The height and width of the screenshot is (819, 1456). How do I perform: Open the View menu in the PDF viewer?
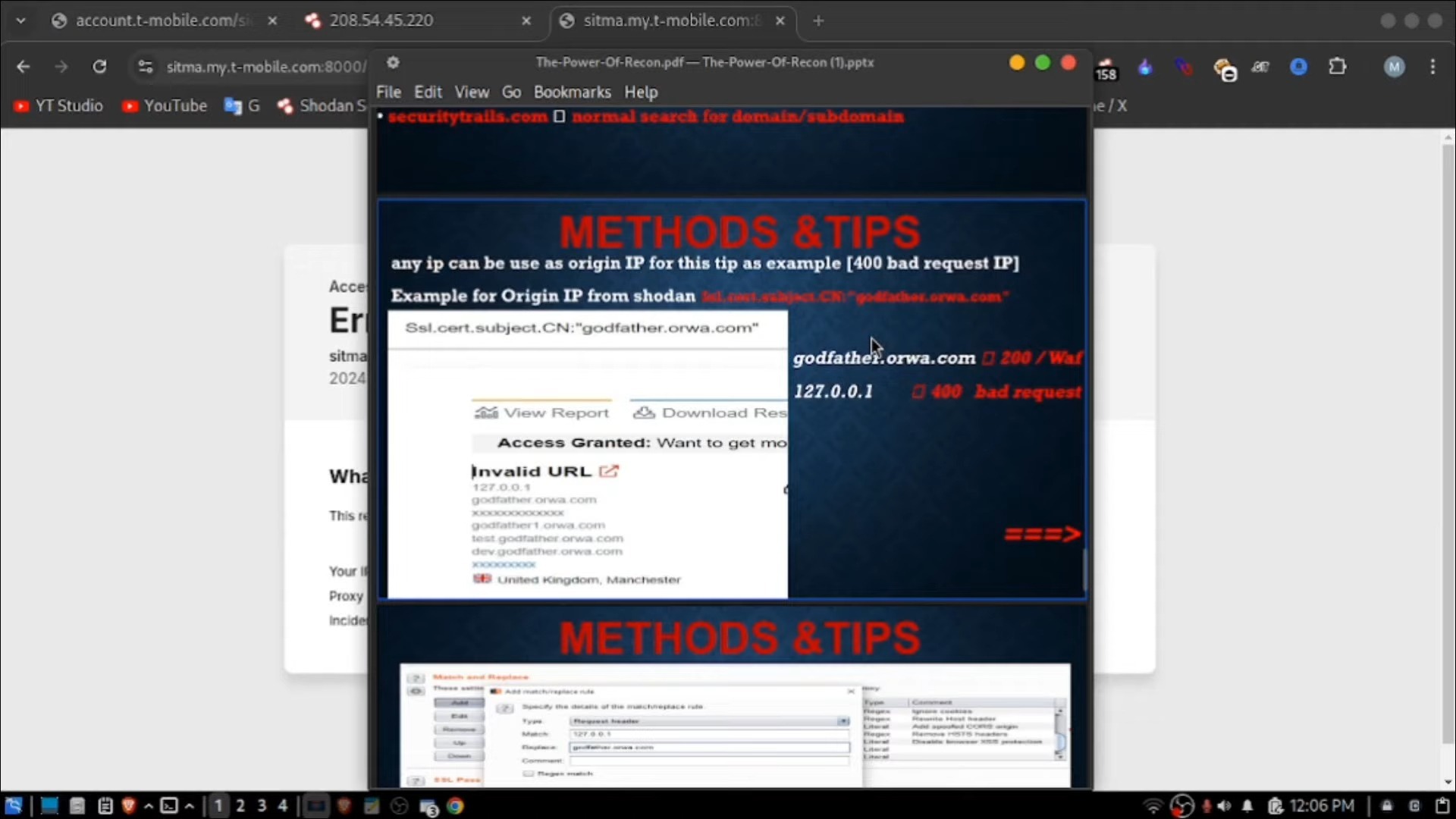(472, 92)
